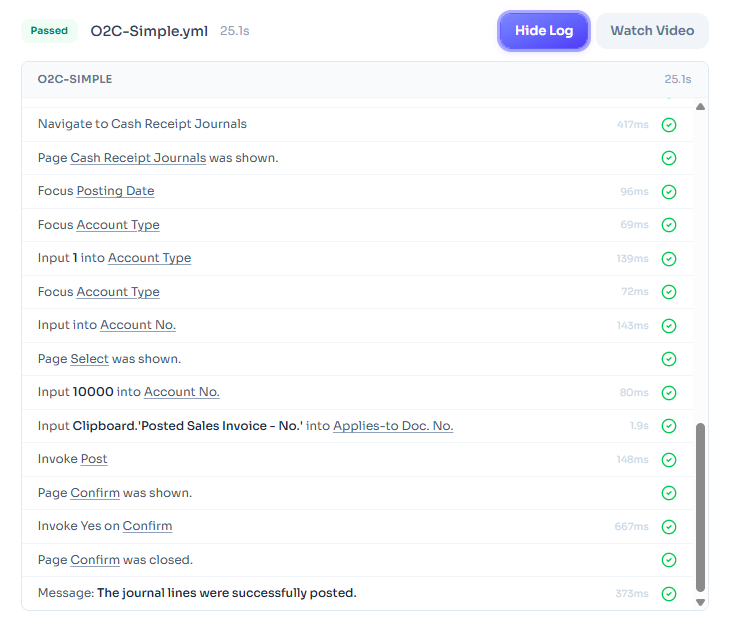The height and width of the screenshot is (632, 730).
Task: Select 'Navigate to Cash Receipt Journals' step text
Action: point(142,124)
